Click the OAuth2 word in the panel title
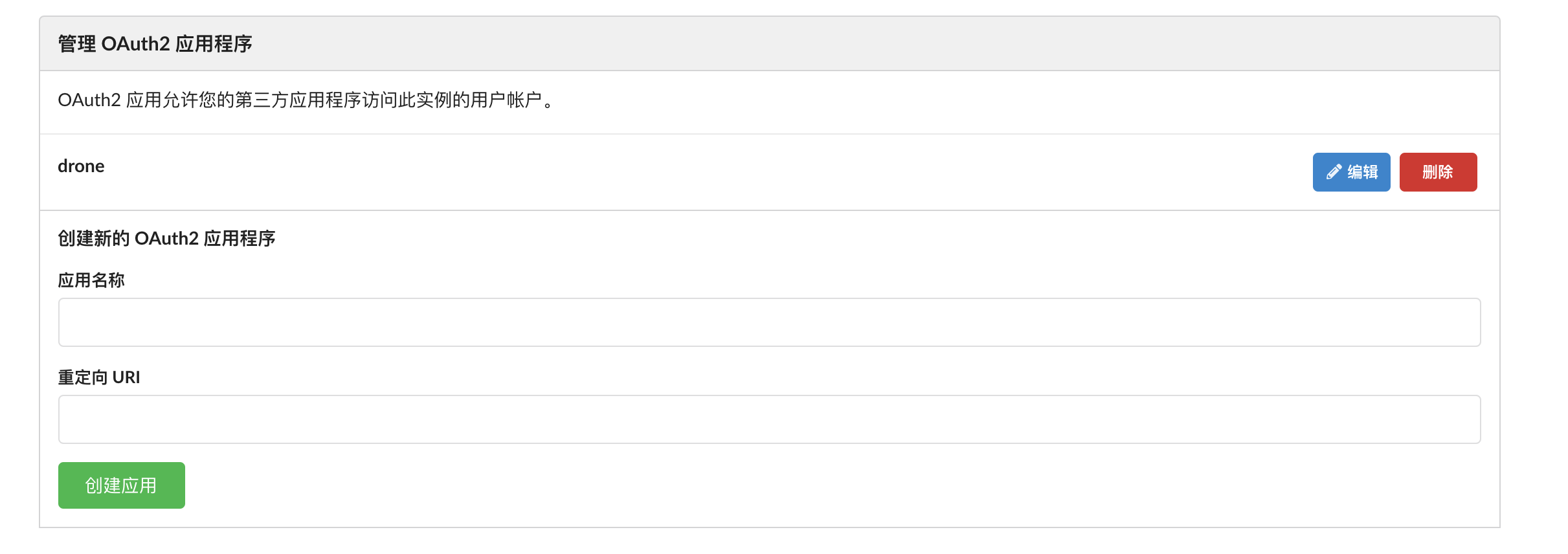This screenshot has height=554, width=1568. 135,44
